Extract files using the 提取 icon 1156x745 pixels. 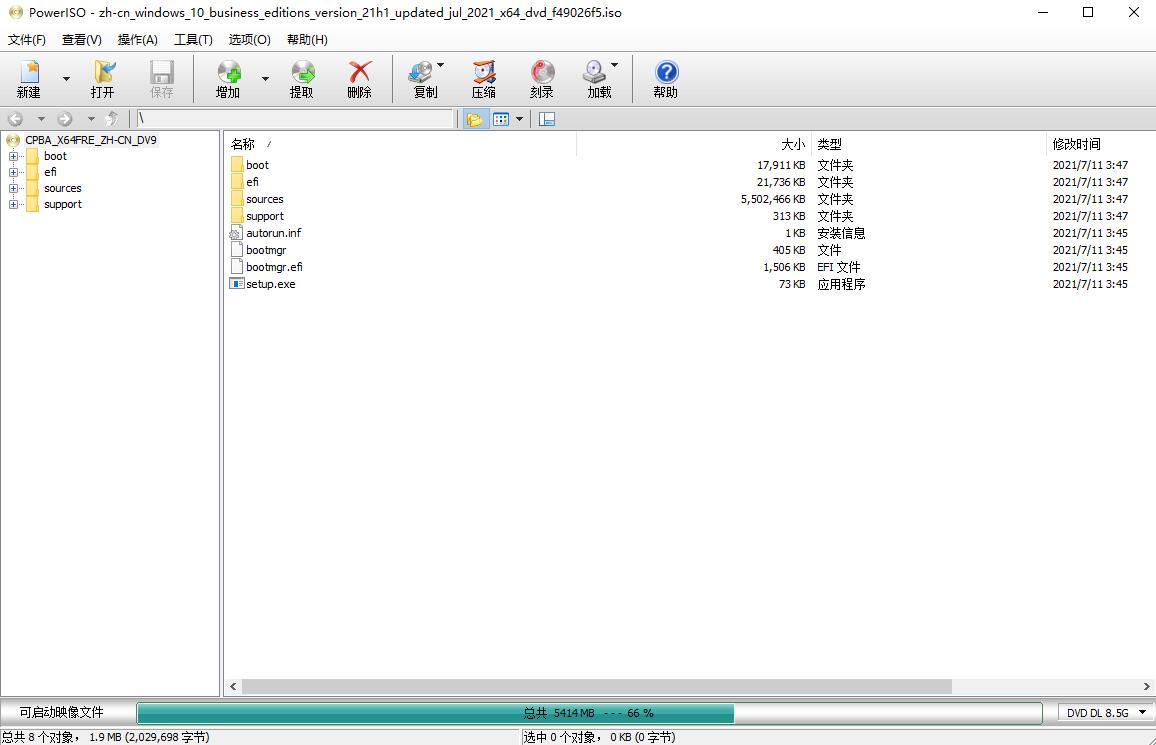[x=303, y=78]
